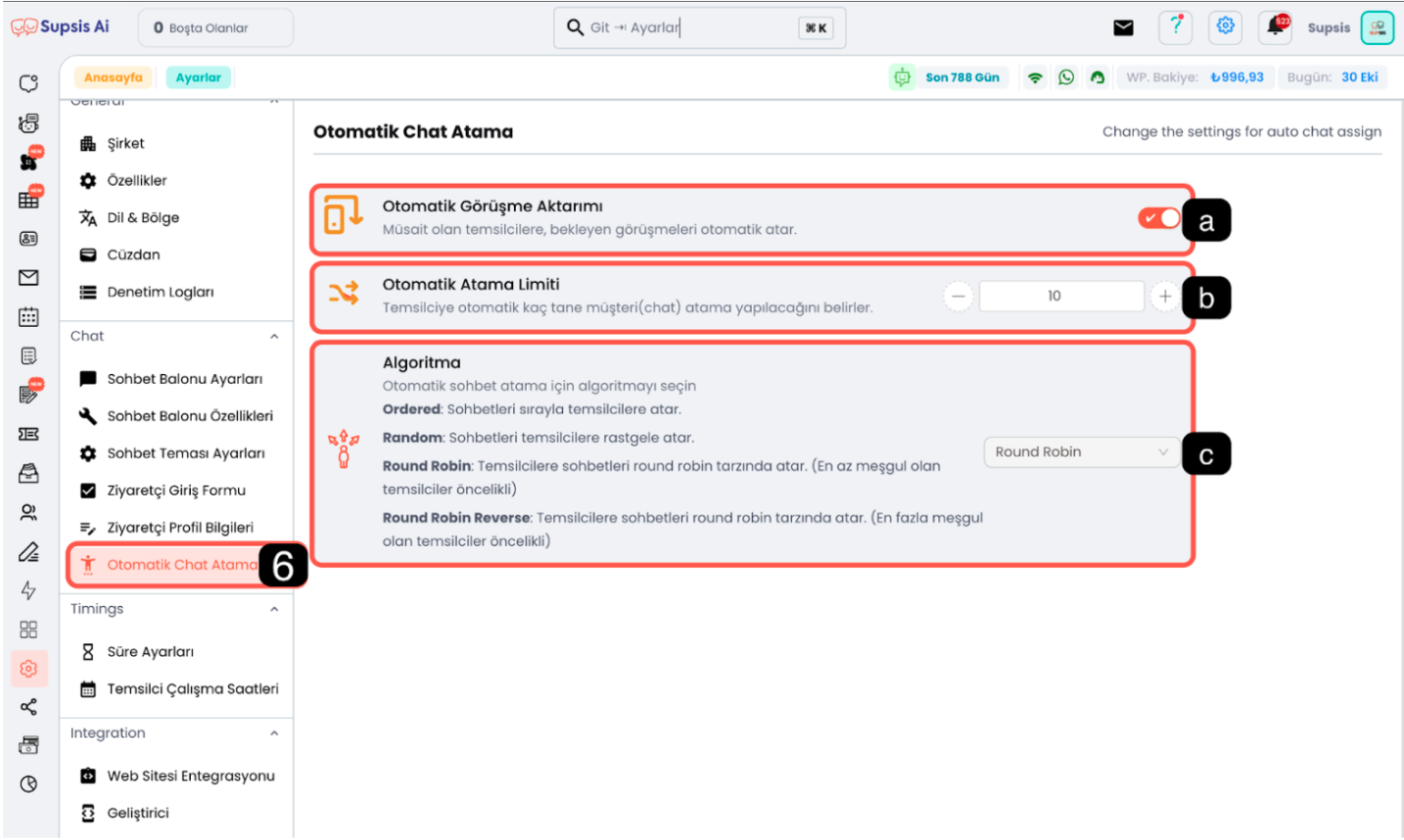Image resolution: width=1404 pixels, height=840 pixels.
Task: Click the Algoritma person-arrows icon
Action: (344, 448)
